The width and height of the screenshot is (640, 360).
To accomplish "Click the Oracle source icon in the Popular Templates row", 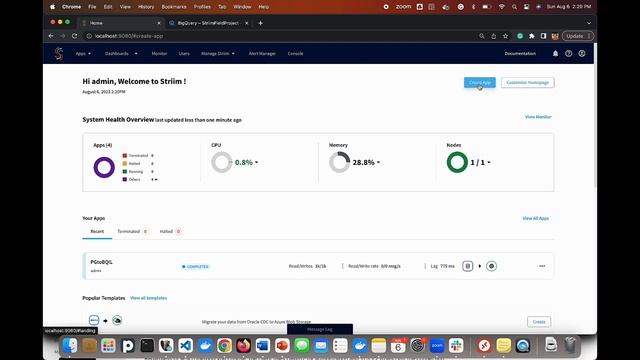I will 94,320.
